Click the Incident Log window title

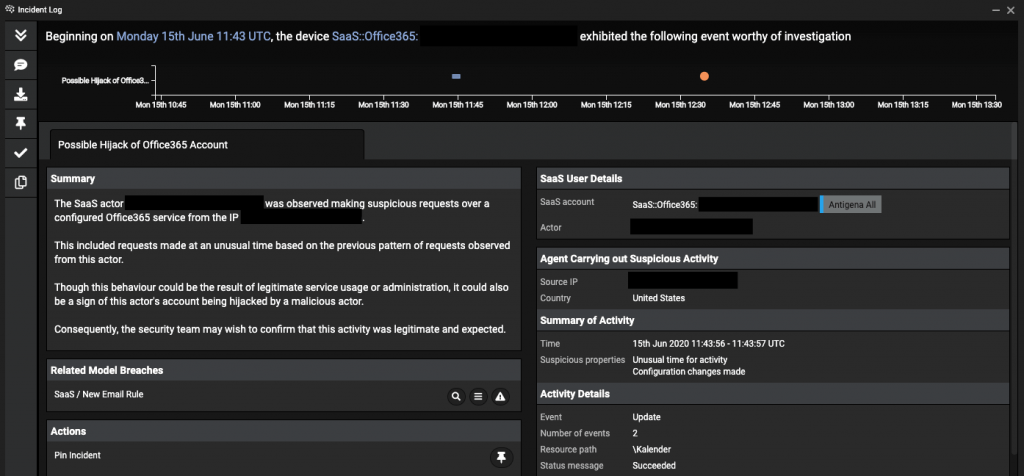pos(38,8)
